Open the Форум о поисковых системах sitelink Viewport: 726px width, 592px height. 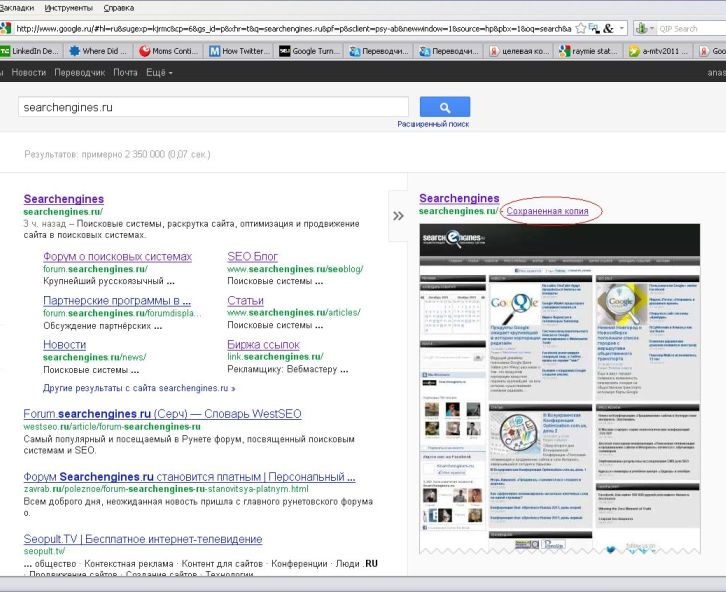(x=118, y=256)
